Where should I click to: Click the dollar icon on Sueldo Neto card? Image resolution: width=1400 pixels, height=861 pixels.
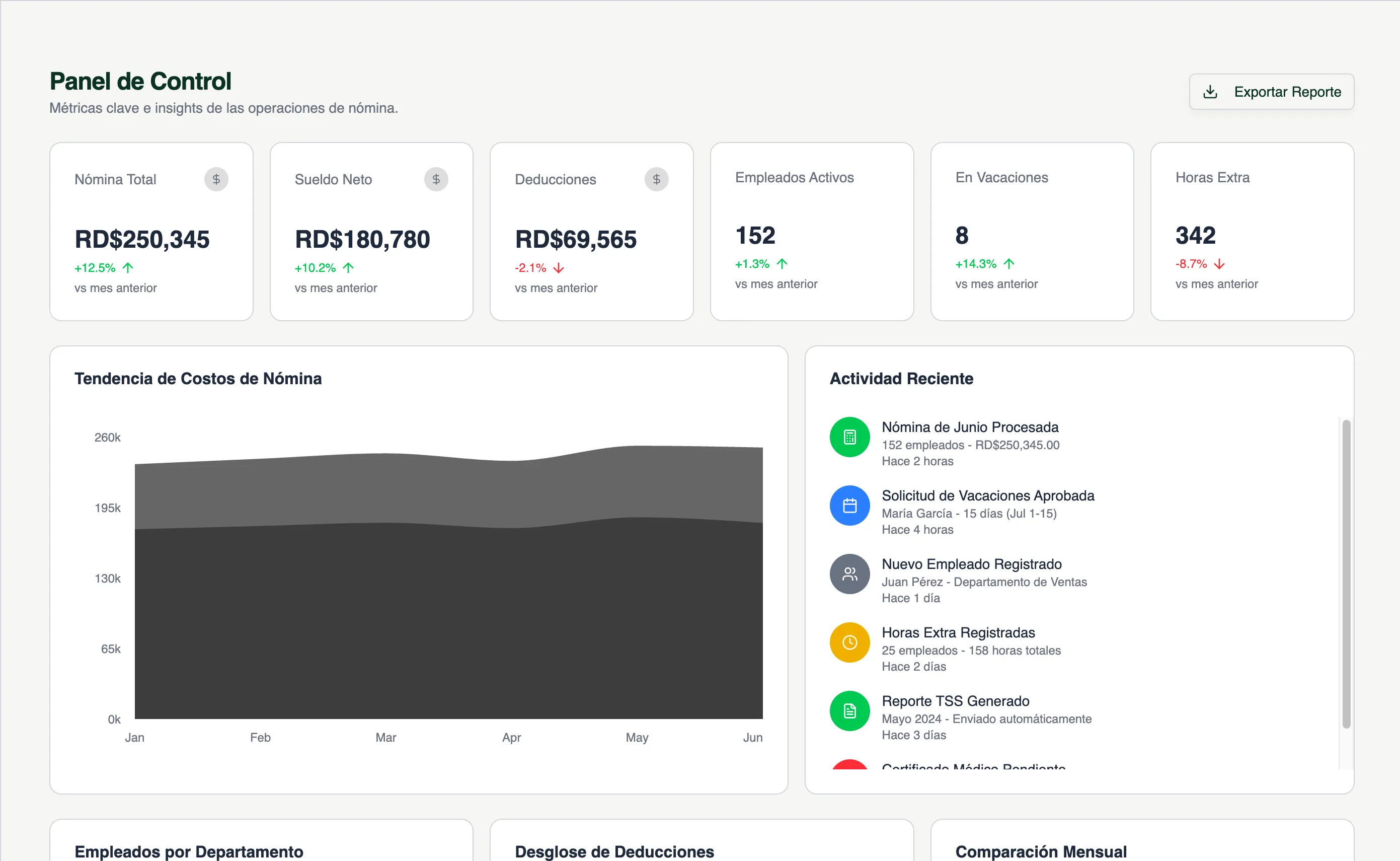pos(436,179)
